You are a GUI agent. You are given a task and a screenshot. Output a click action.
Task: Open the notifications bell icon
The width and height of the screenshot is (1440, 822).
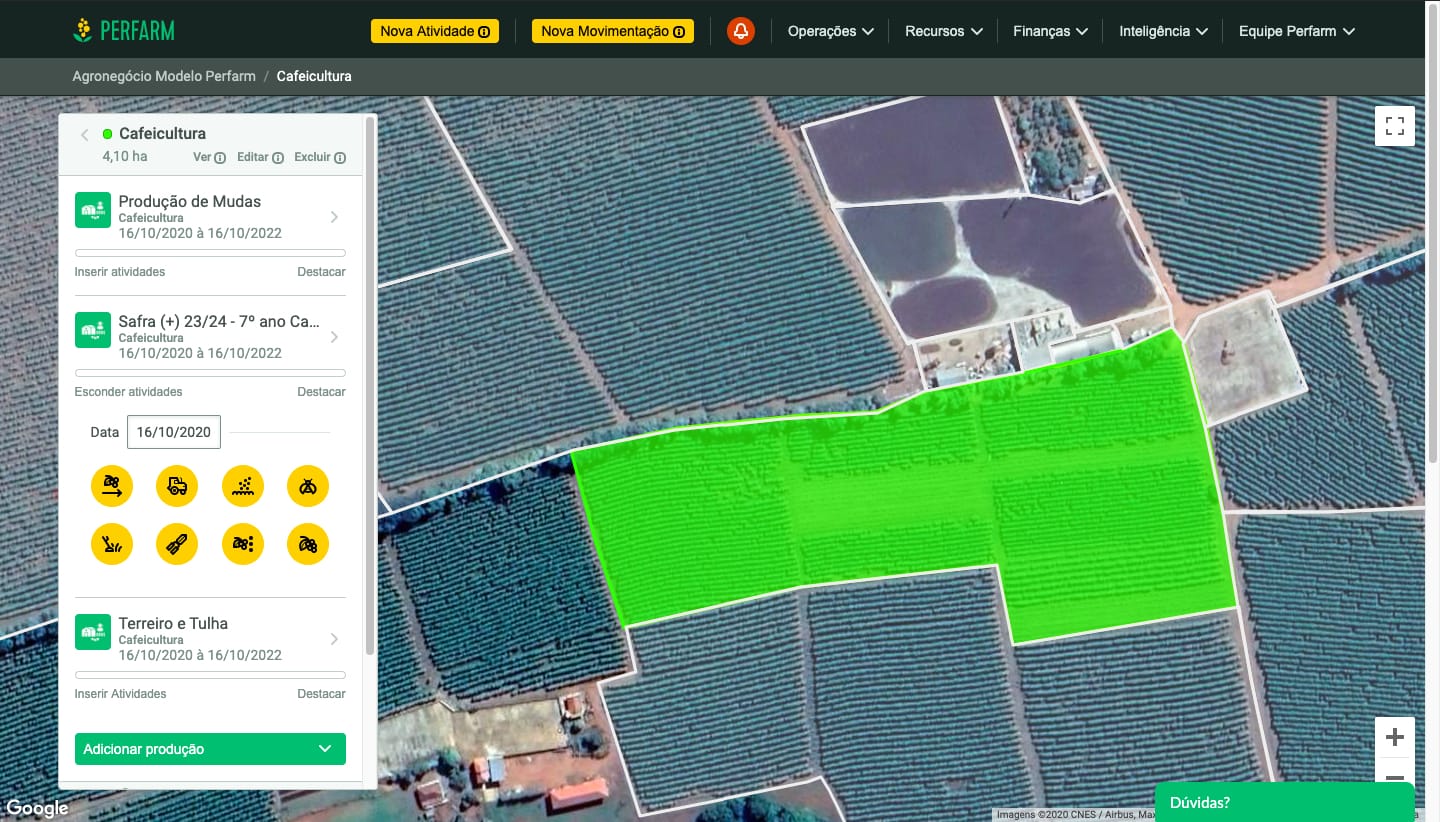(740, 31)
